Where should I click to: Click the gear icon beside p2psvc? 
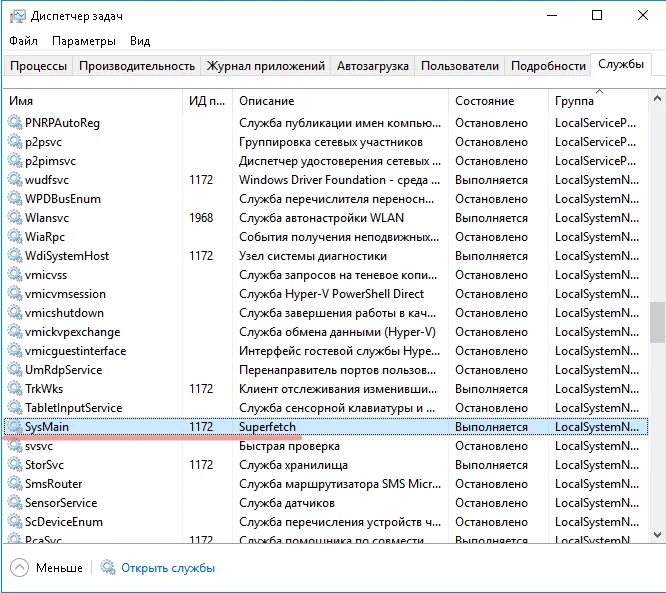pos(15,142)
